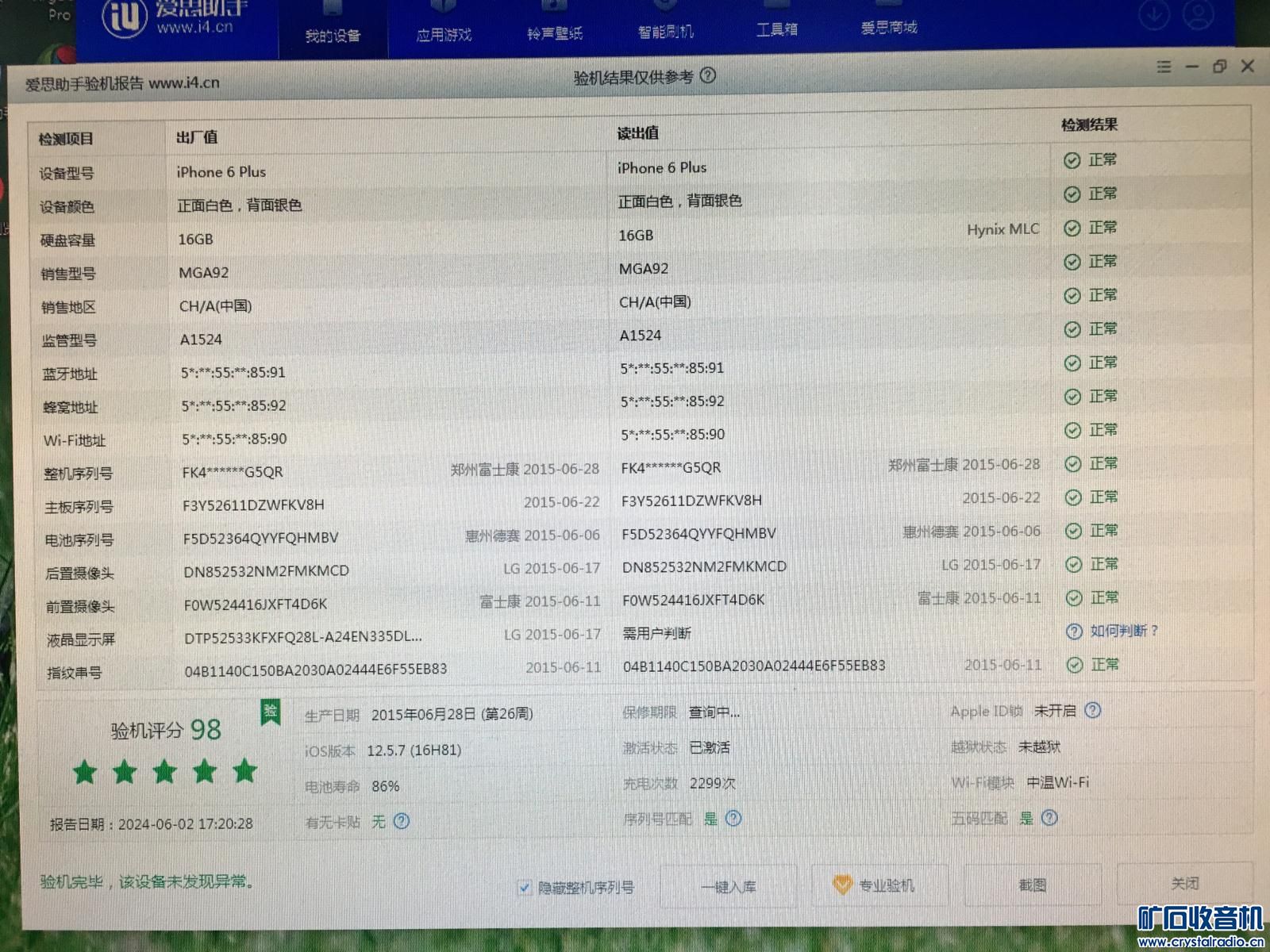1270x952 pixels.
Task: Click the 一键入库 button
Action: [729, 886]
